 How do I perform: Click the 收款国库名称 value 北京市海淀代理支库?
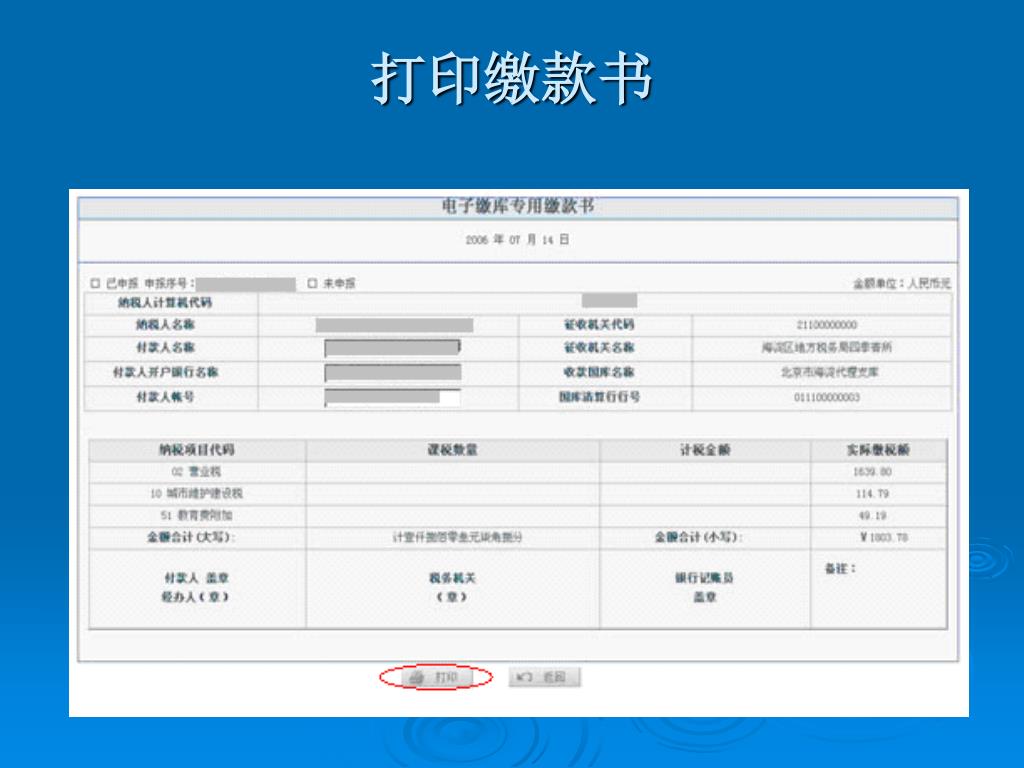[829, 372]
